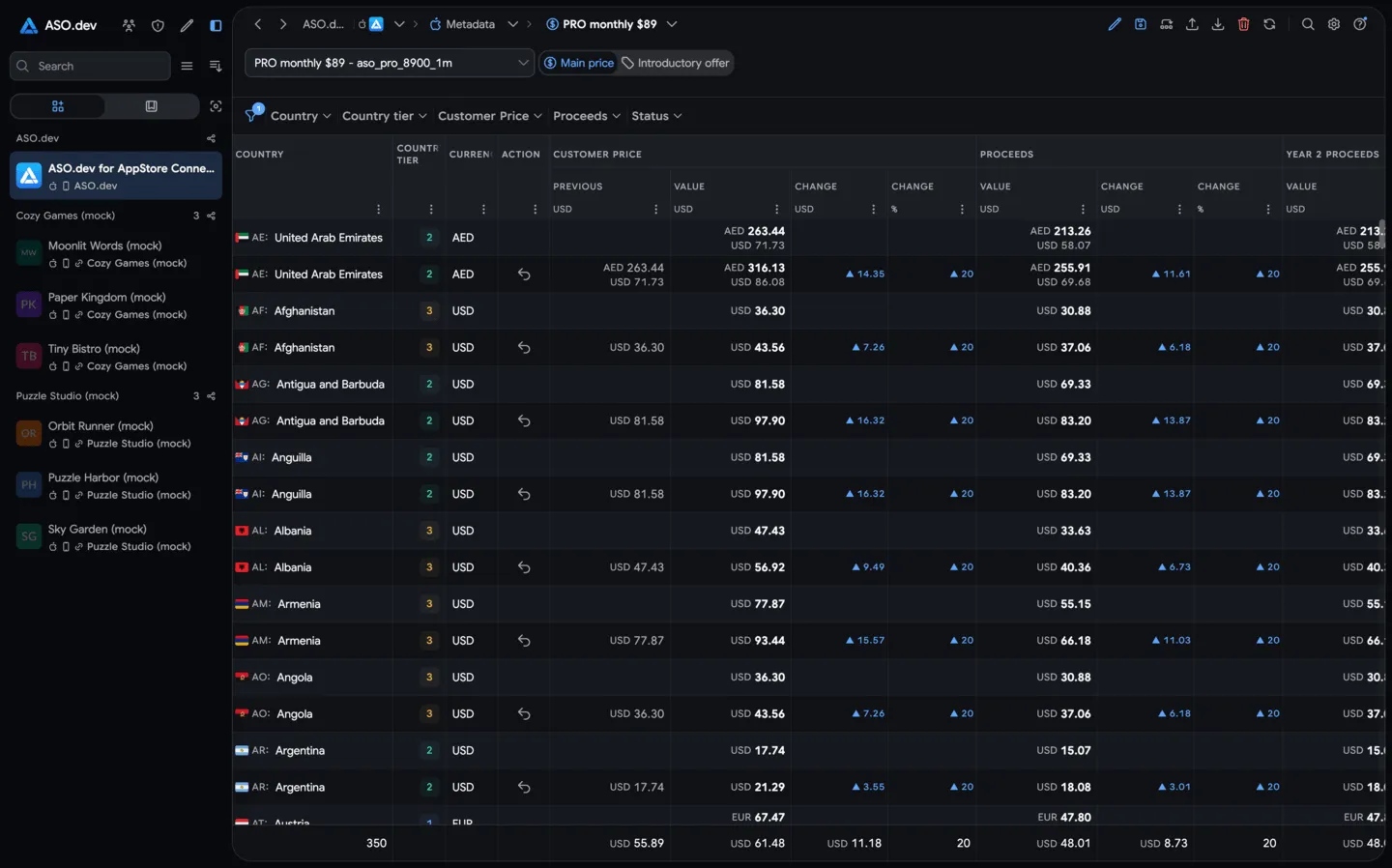Select Puzzle Harbor (mock) app
This screenshot has height=868, width=1392.
116,485
